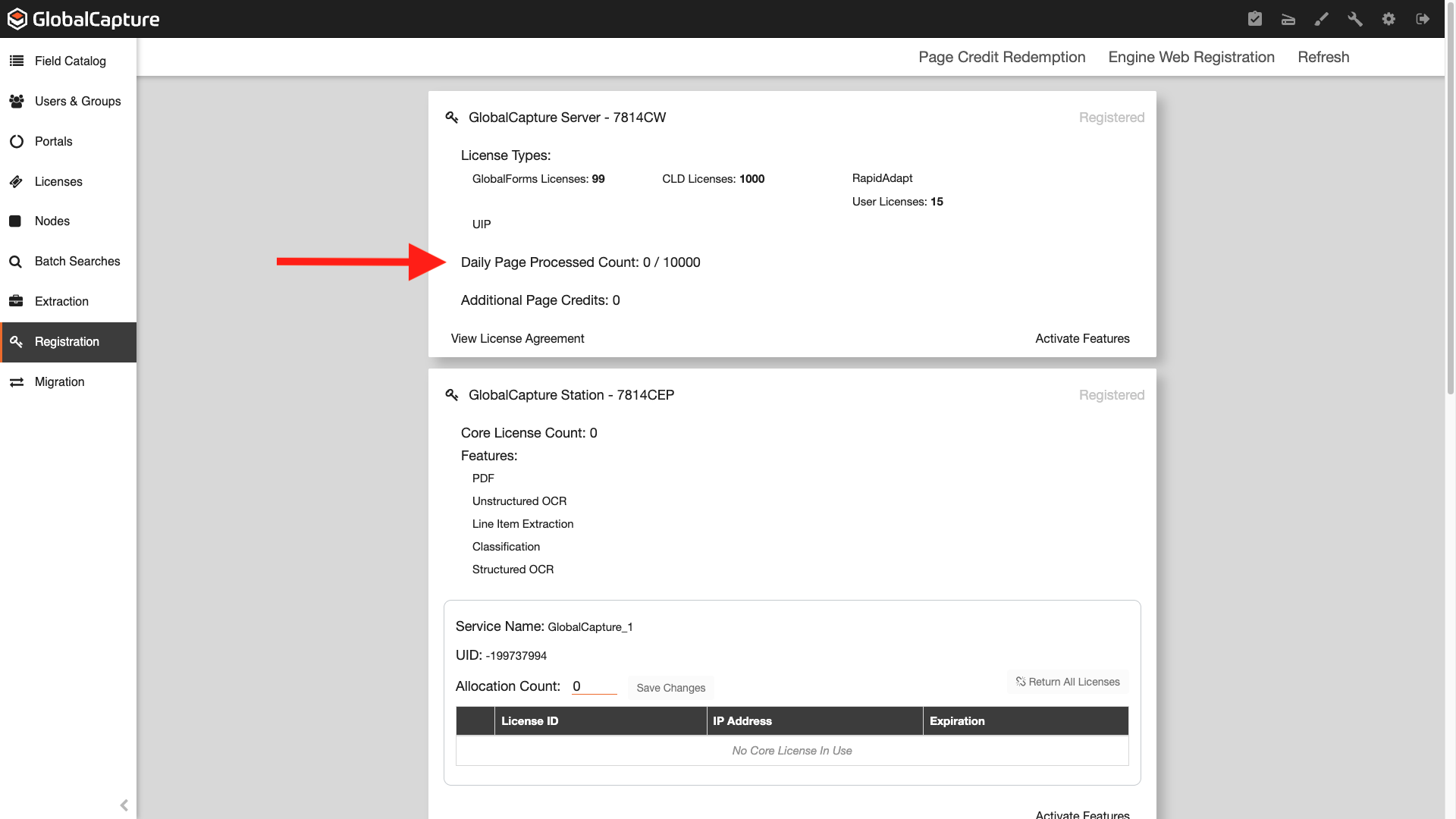Click the paintbrush design icon
The image size is (1456, 819).
pos(1322,19)
